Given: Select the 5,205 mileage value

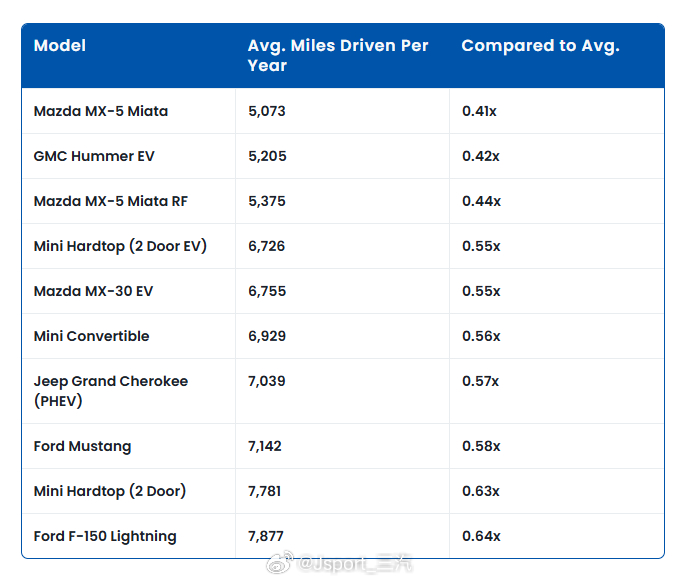Looking at the screenshot, I should [267, 156].
